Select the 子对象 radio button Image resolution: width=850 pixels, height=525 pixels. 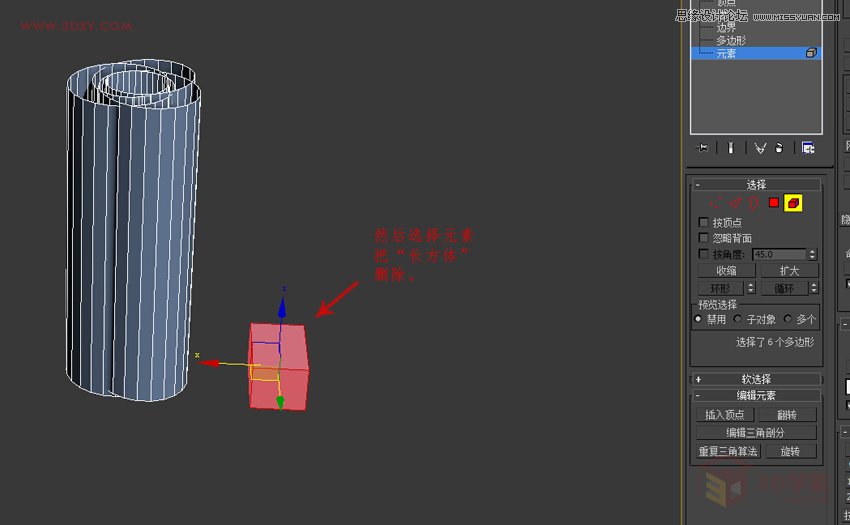pos(738,319)
